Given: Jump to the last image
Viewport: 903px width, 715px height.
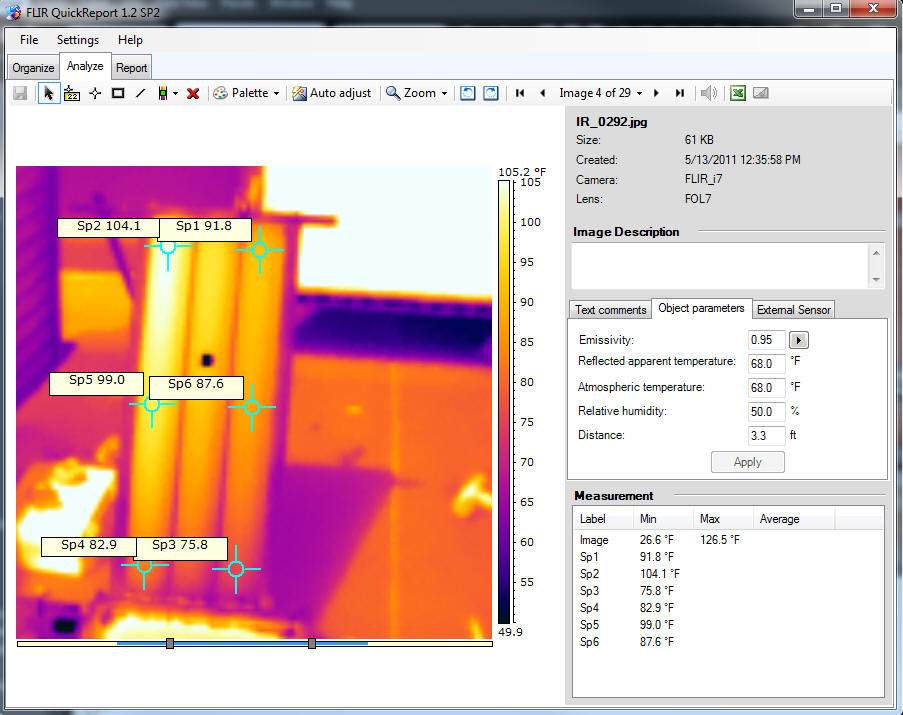Looking at the screenshot, I should [680, 93].
